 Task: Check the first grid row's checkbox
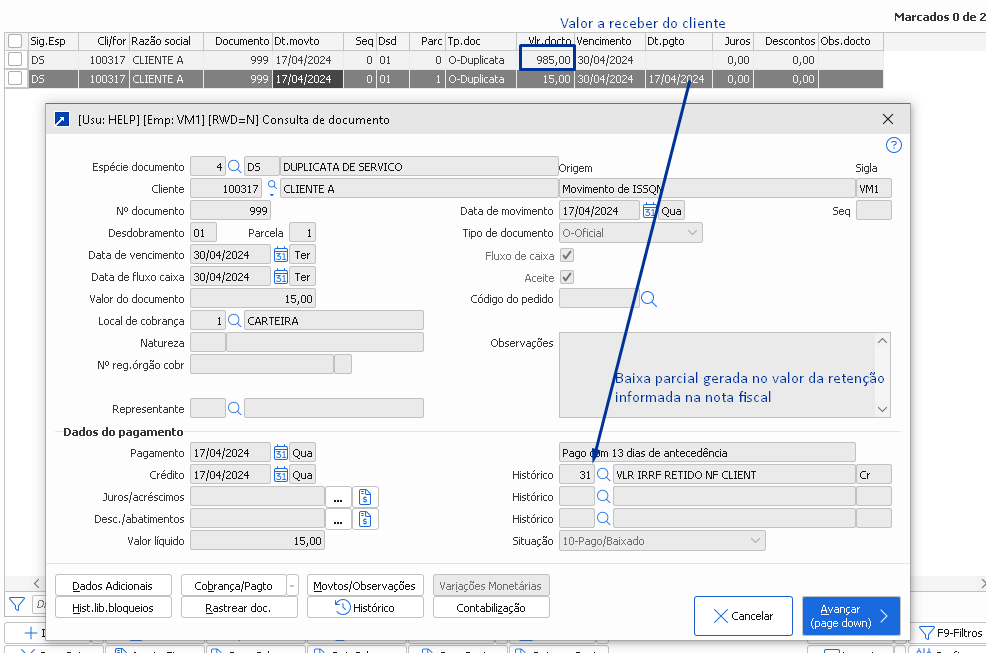(x=15, y=60)
